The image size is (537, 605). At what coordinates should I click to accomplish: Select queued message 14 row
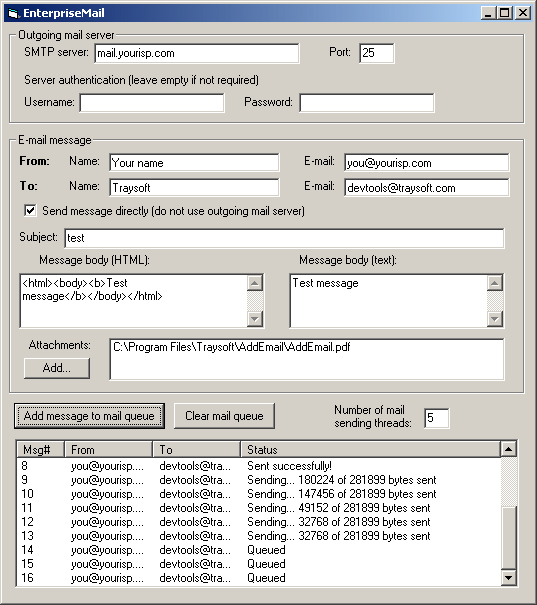258,550
